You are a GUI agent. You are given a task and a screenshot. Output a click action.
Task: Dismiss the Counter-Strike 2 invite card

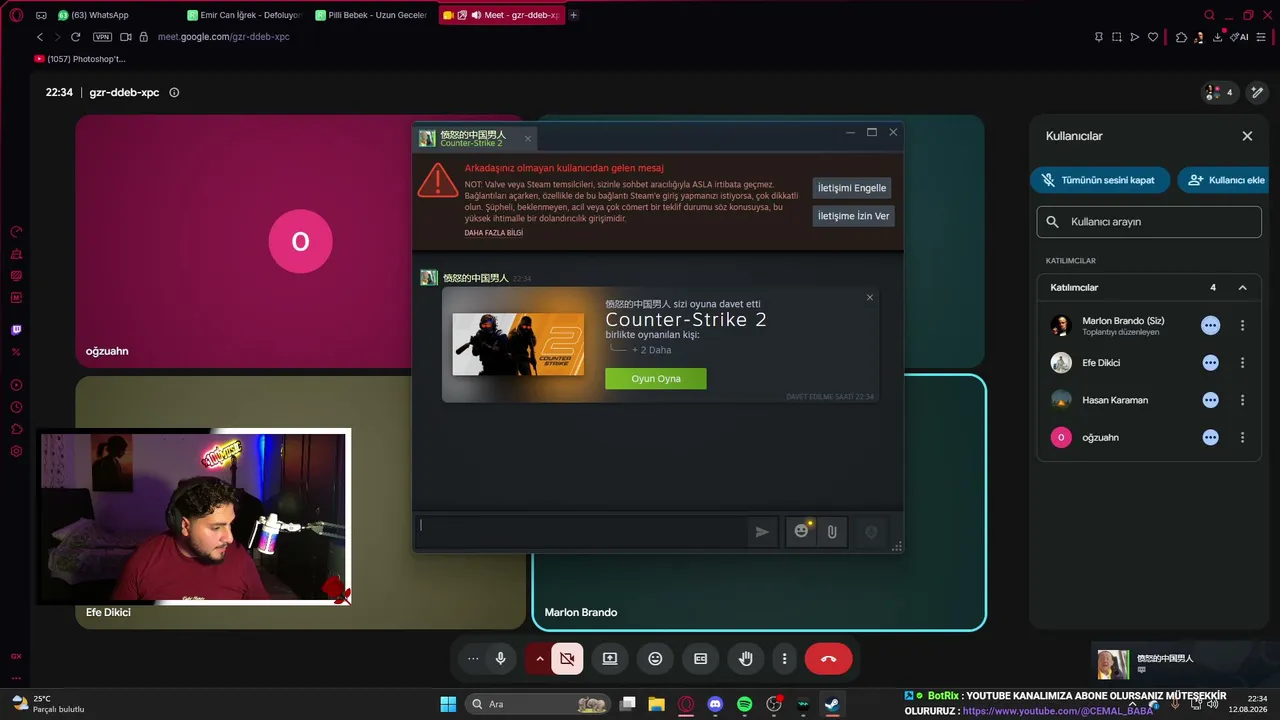click(870, 297)
